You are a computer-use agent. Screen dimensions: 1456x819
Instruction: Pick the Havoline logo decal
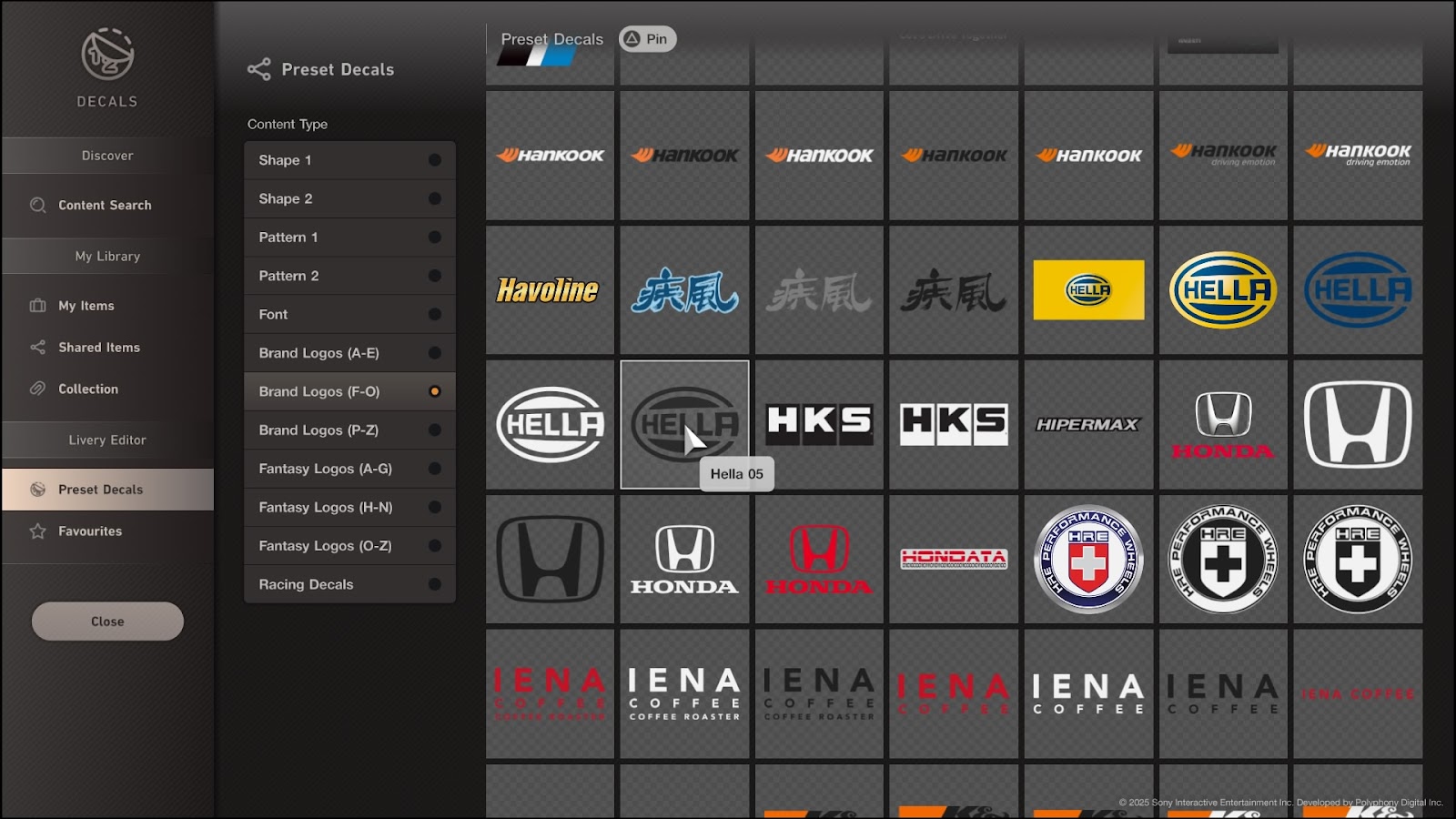click(x=550, y=290)
